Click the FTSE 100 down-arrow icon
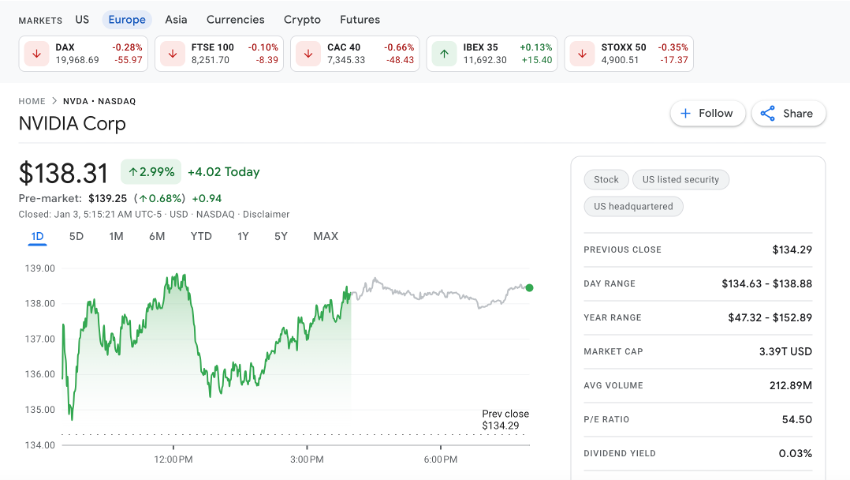Screen dimensions: 850x480 [x=172, y=54]
